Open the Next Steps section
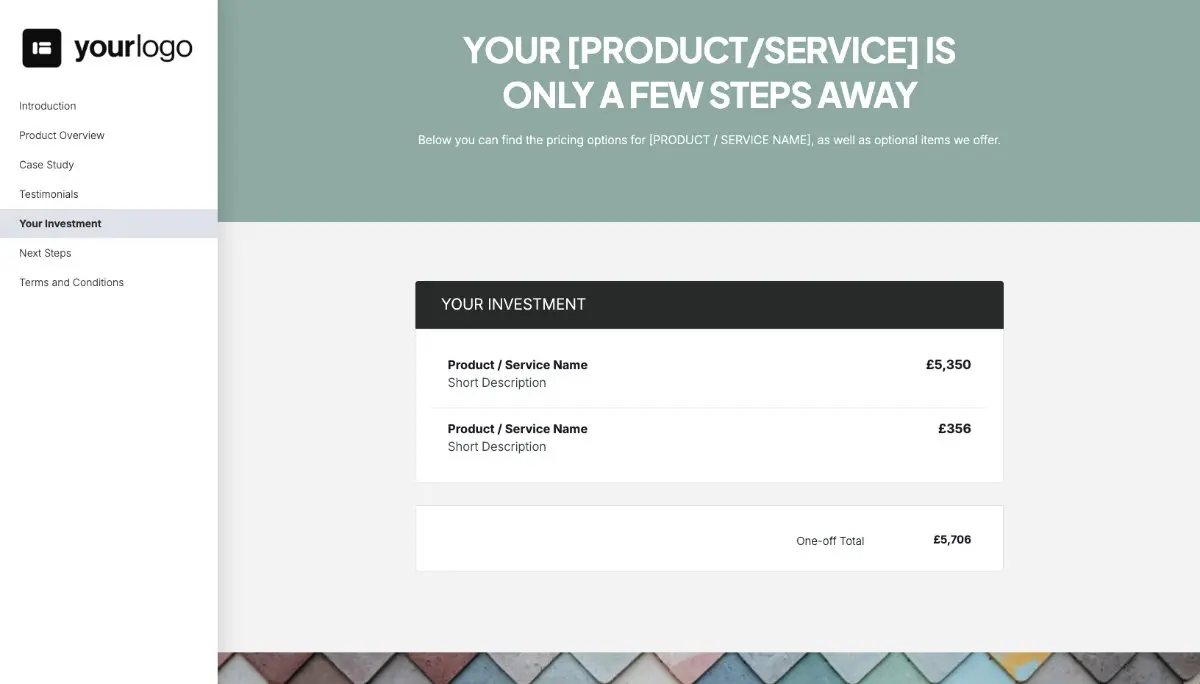 45,253
